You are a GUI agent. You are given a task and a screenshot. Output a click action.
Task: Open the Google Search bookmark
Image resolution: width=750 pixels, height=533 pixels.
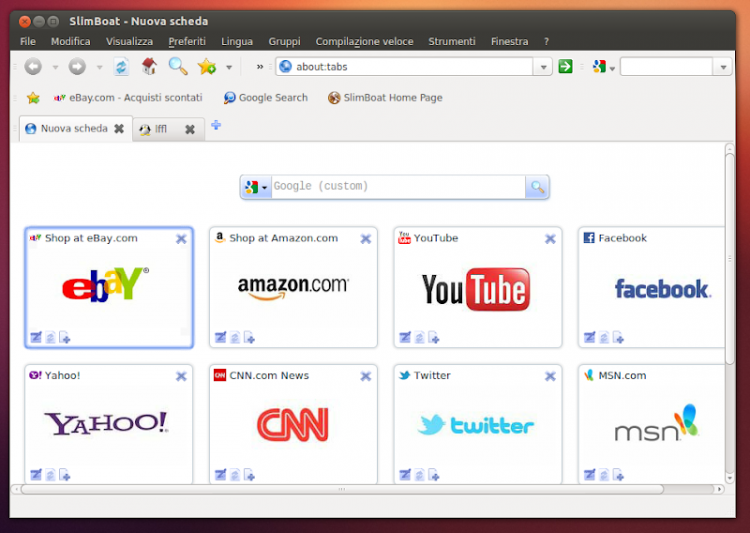(x=266, y=98)
